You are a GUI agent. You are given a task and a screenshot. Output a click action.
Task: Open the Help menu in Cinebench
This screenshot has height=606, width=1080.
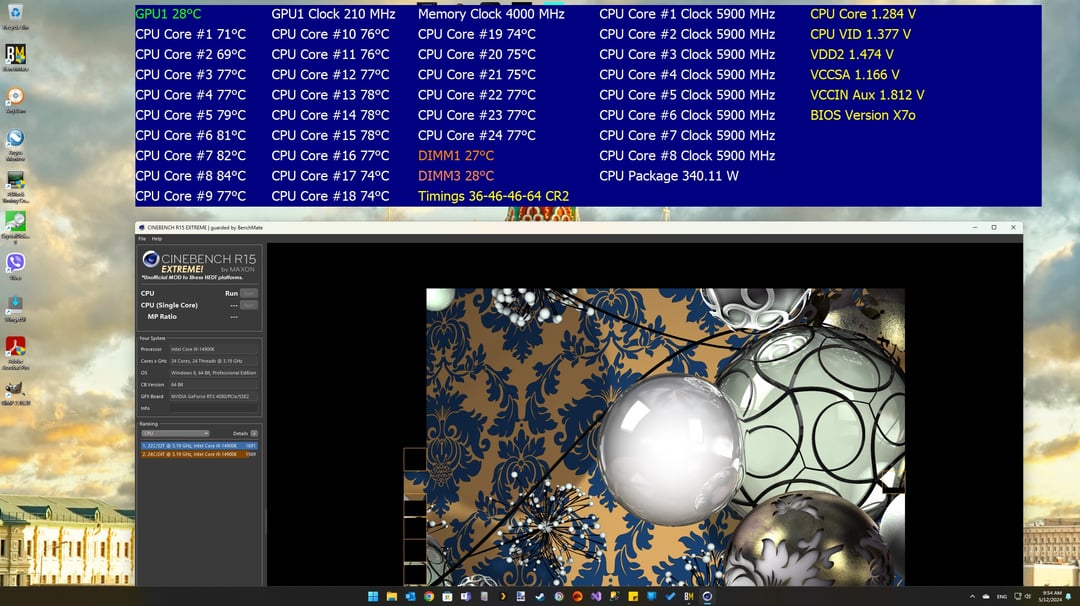pos(157,239)
